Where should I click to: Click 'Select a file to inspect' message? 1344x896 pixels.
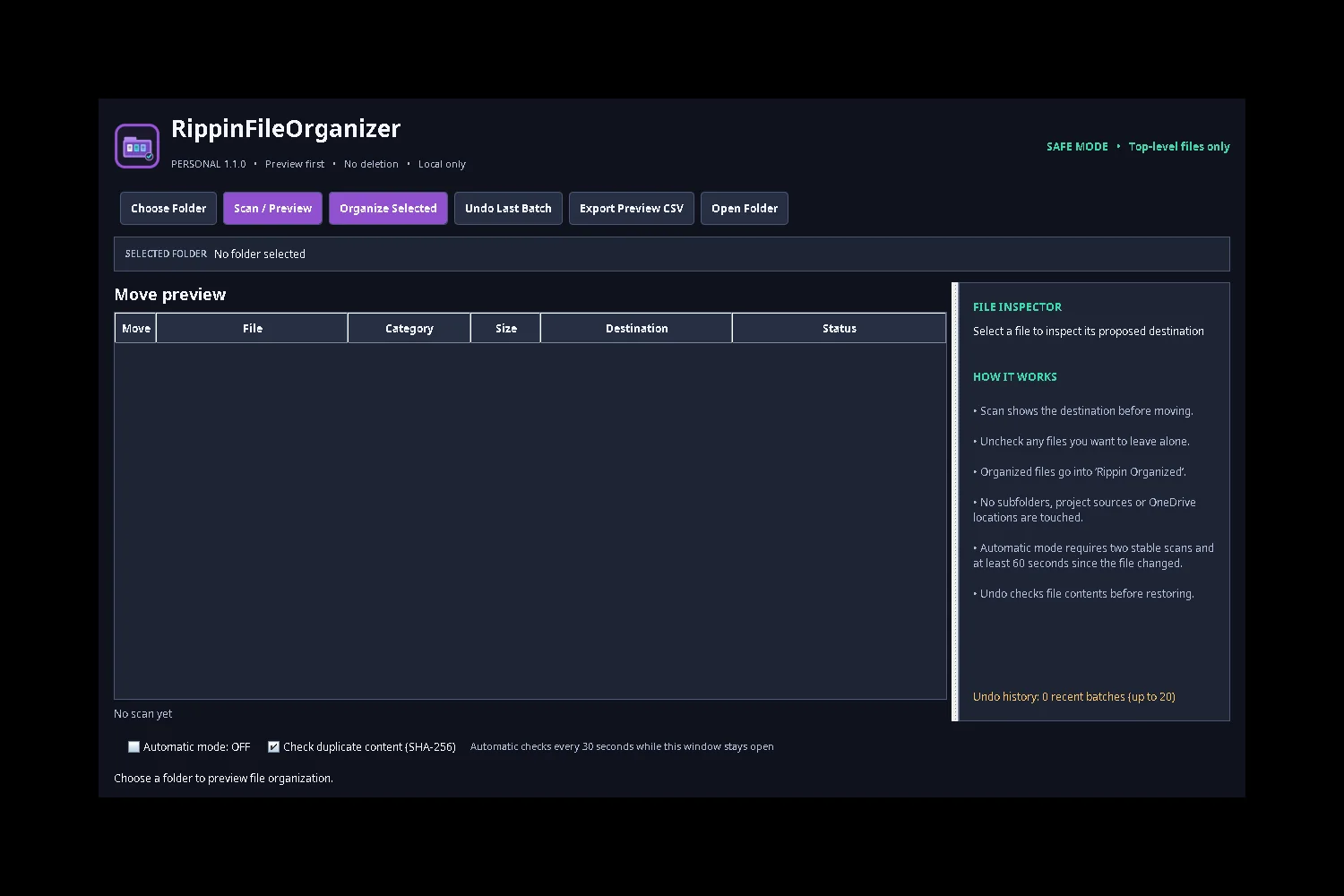(x=1089, y=332)
